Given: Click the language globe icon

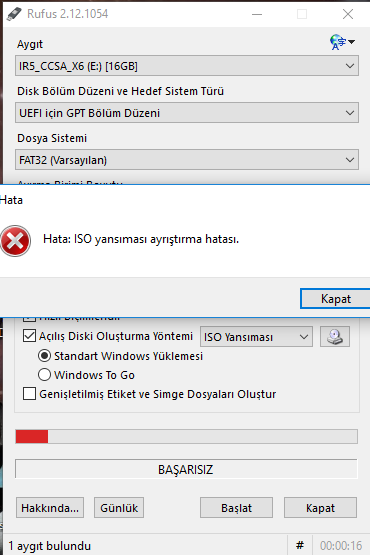Looking at the screenshot, I should click(x=338, y=42).
